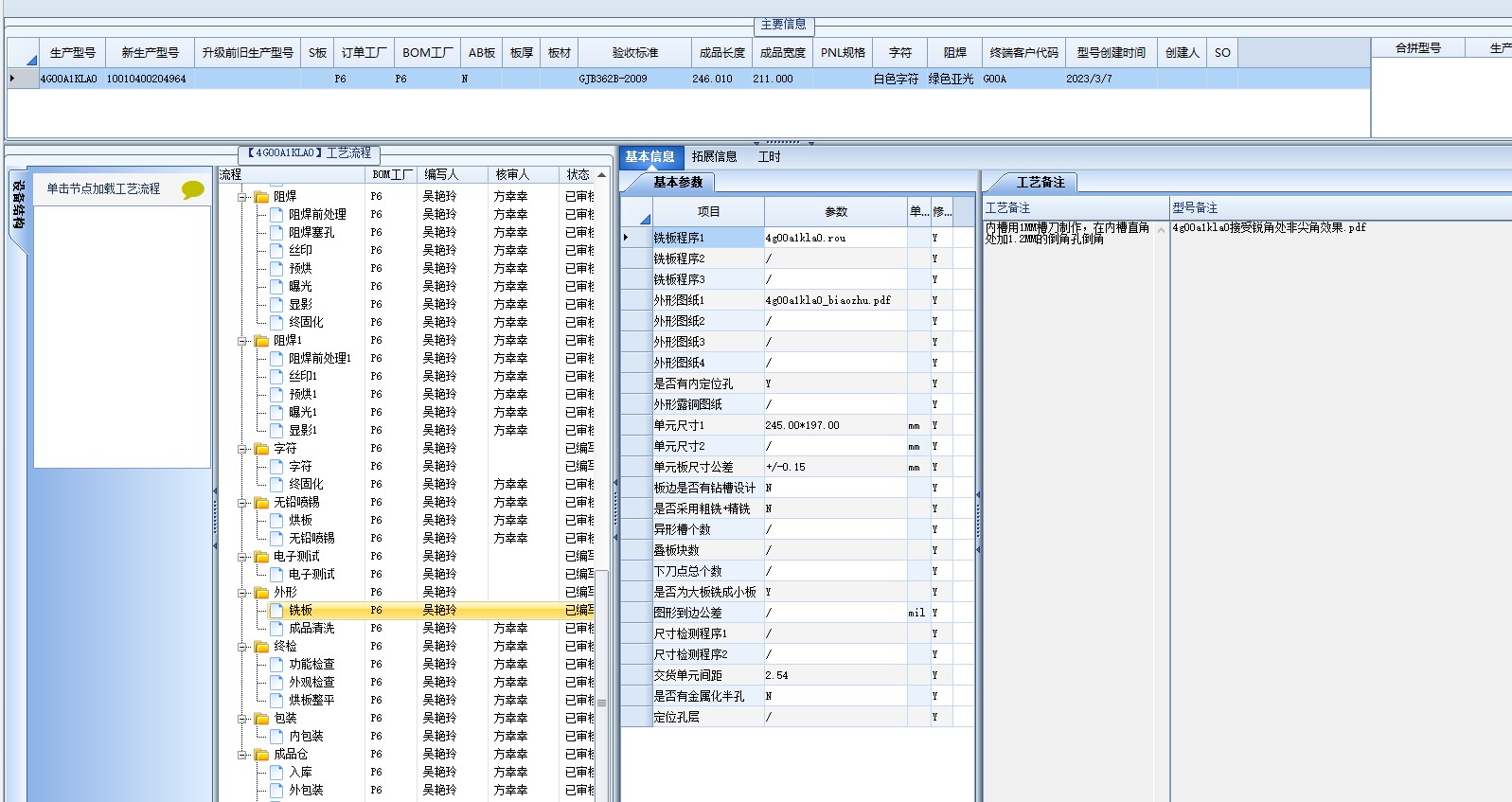Click the 包装 folder icon
The height and width of the screenshot is (802, 1512).
pyautogui.click(x=261, y=719)
